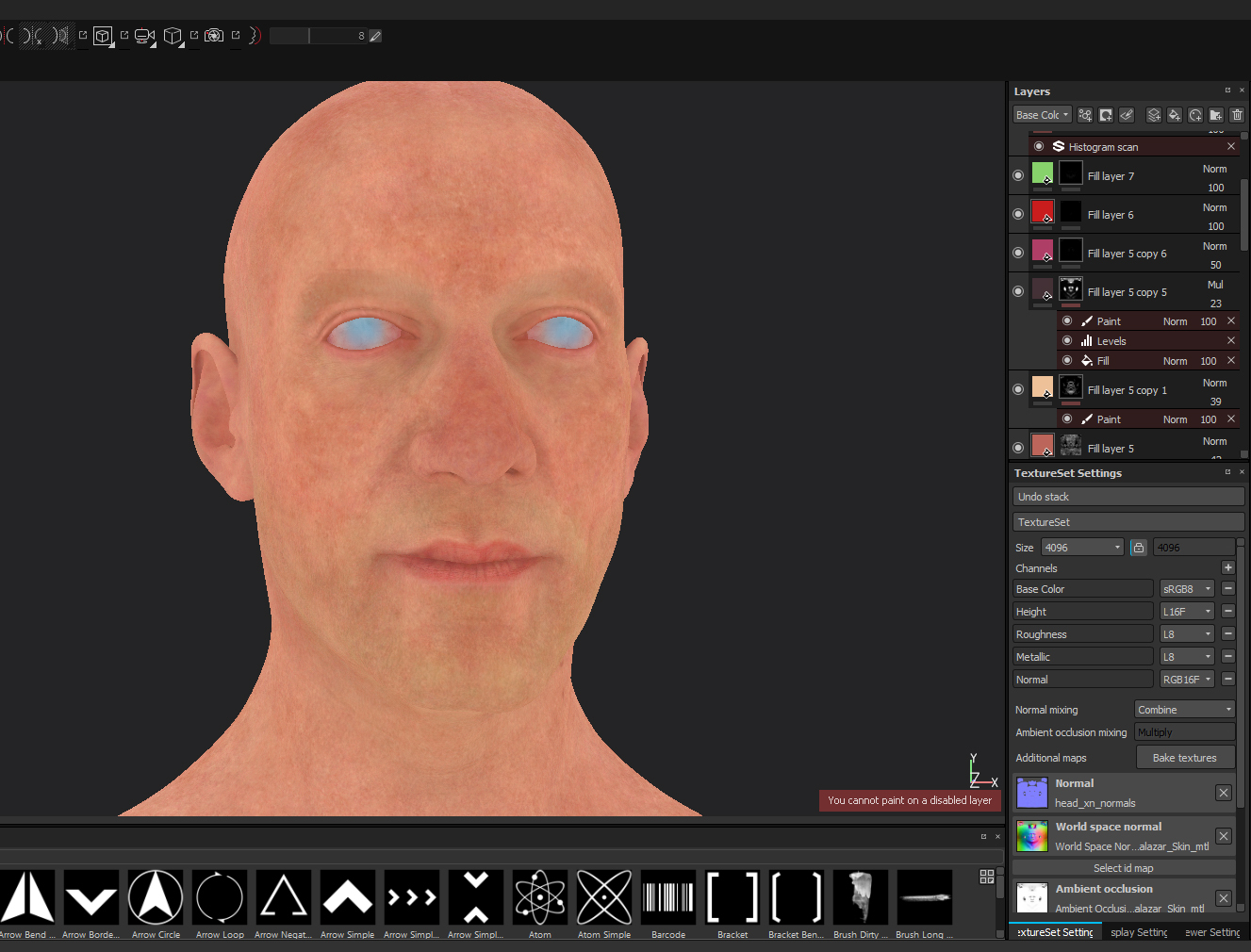Click the add effect icon in Layers toolbar
This screenshot has height=952, width=1251.
[x=1085, y=115]
